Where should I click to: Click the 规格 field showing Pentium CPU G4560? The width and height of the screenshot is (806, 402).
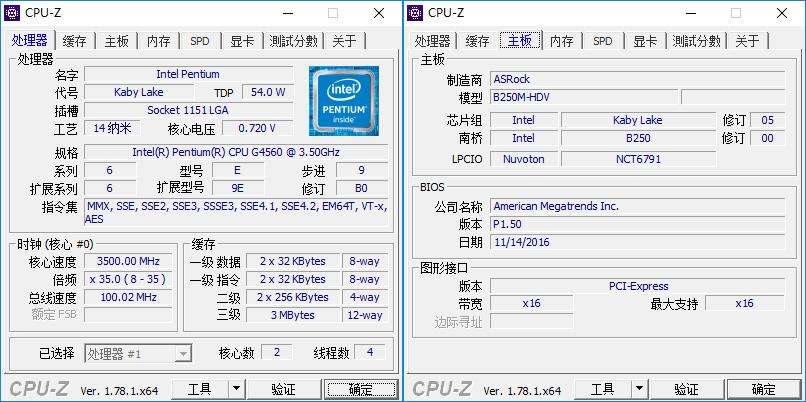point(236,152)
